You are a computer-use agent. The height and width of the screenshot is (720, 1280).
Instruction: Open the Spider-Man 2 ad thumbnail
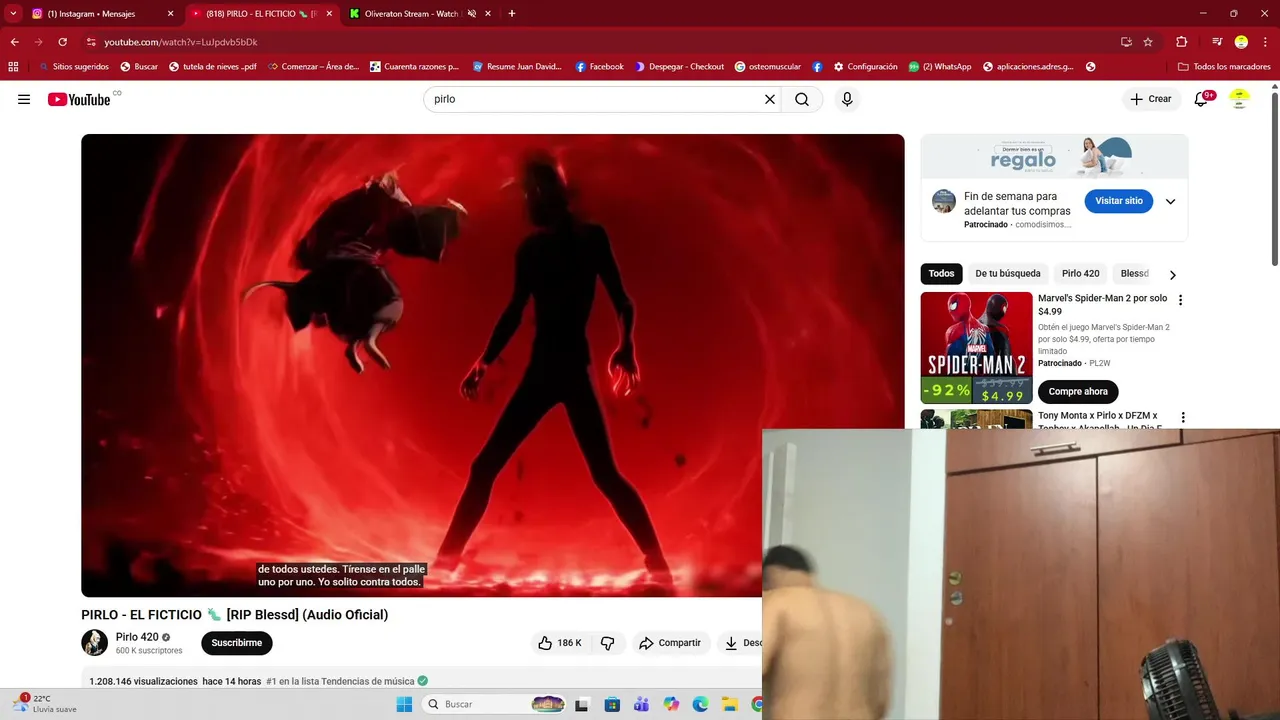point(976,347)
